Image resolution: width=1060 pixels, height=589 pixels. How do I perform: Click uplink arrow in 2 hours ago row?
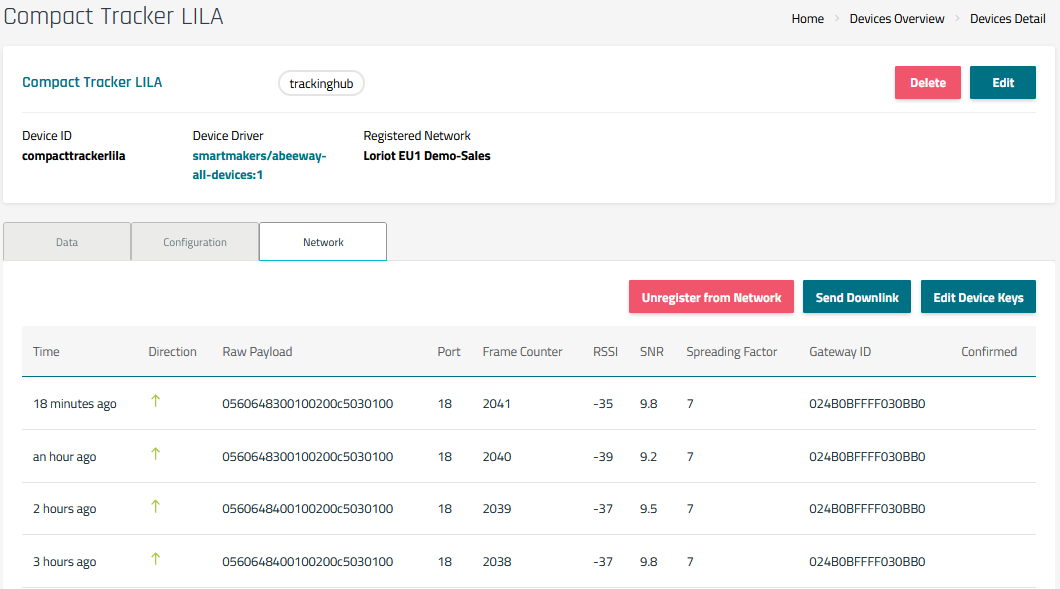pyautogui.click(x=155, y=507)
